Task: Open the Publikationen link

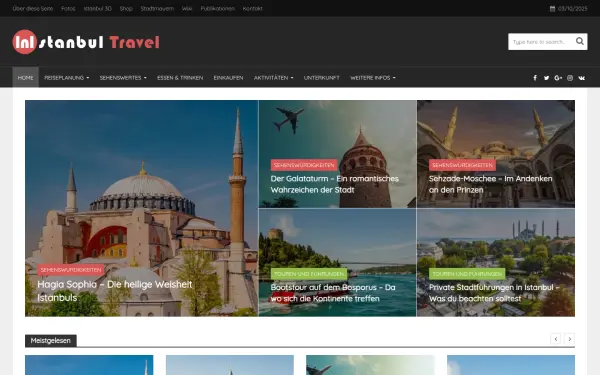Action: [217, 8]
